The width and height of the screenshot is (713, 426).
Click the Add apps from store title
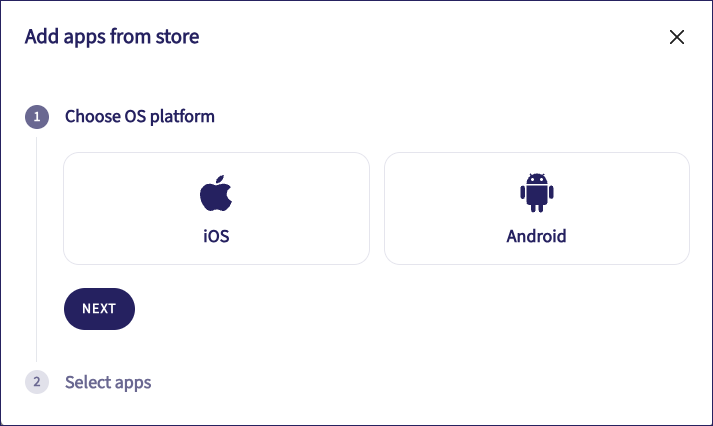112,38
